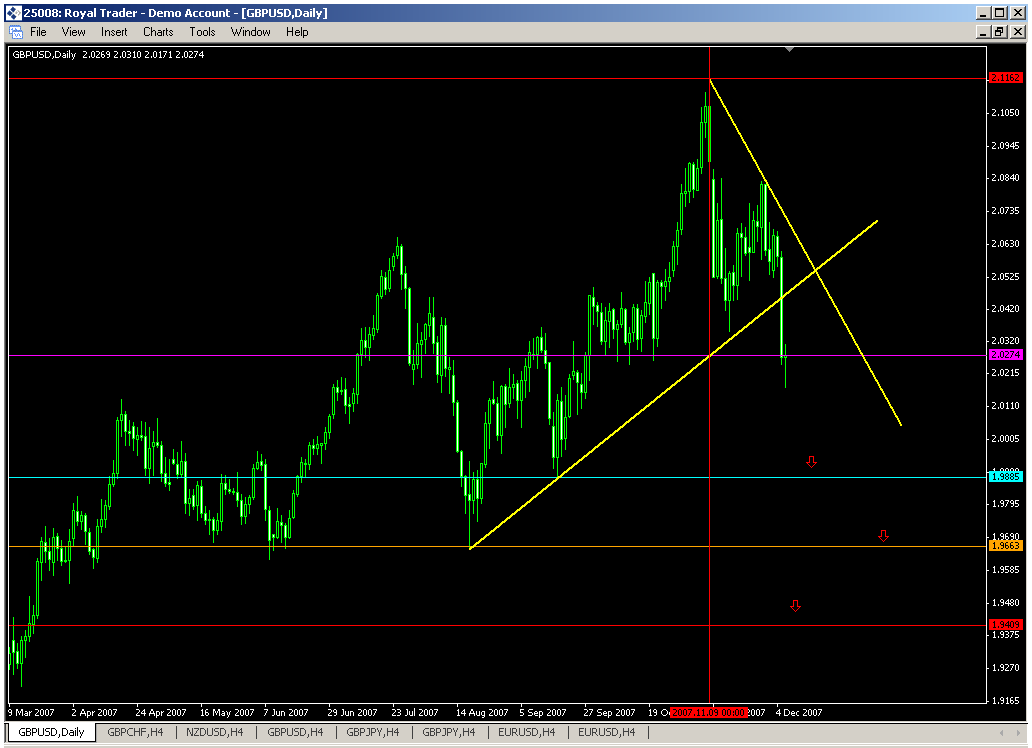Click the orange 1.9663 price label
The width and height of the screenshot is (1032, 748).
[1006, 545]
